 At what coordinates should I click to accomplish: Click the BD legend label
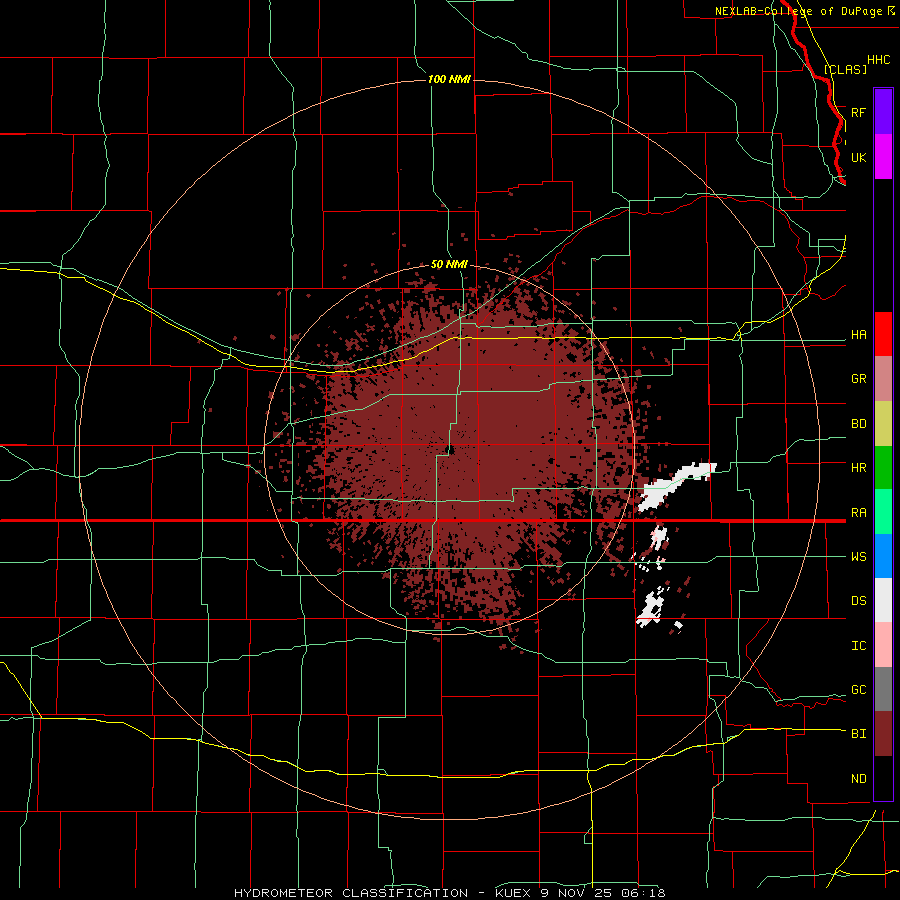tap(858, 424)
